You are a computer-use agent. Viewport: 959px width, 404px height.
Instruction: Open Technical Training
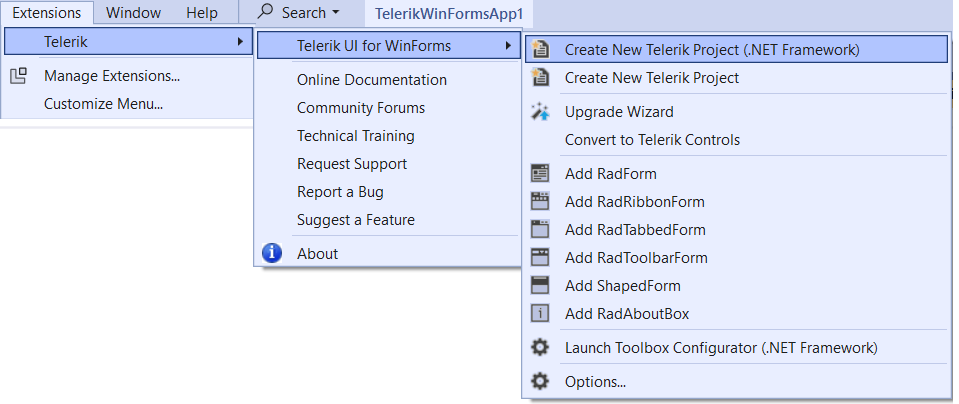388,136
